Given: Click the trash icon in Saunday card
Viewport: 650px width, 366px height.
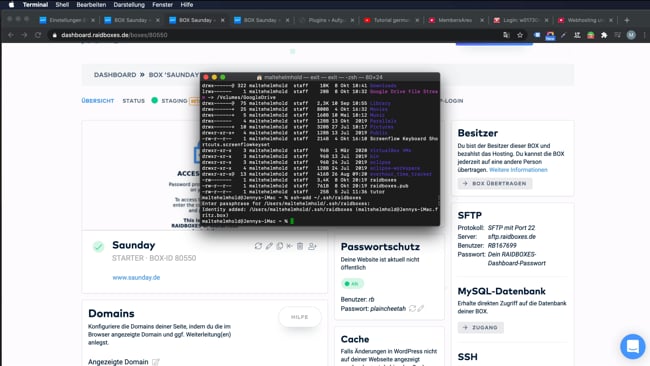Looking at the screenshot, I should tap(300, 246).
